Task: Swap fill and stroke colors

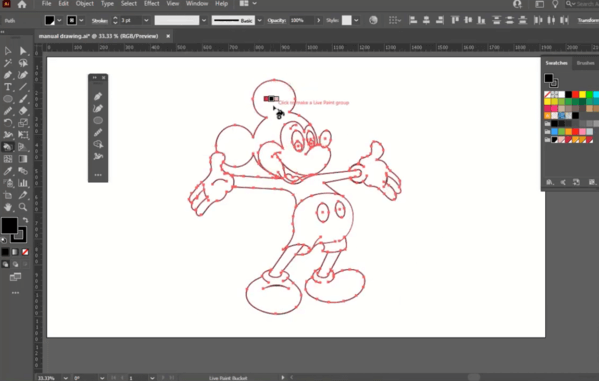Action: tap(25, 220)
